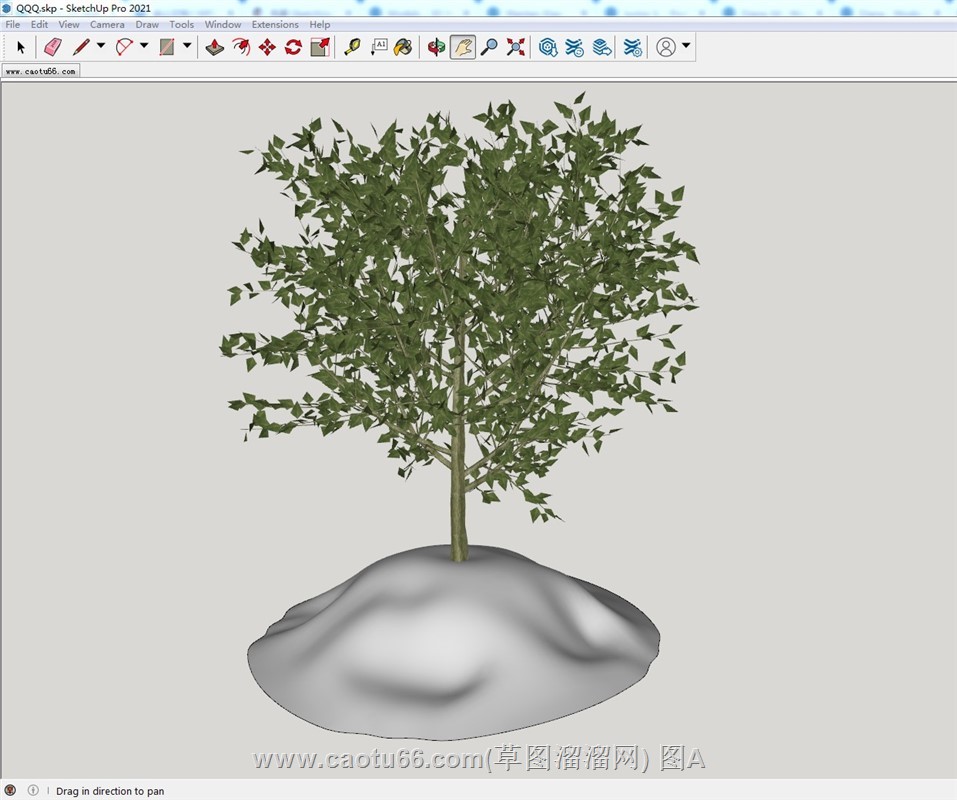The height and width of the screenshot is (800, 957).
Task: Open the Extensions menu
Action: coord(275,24)
